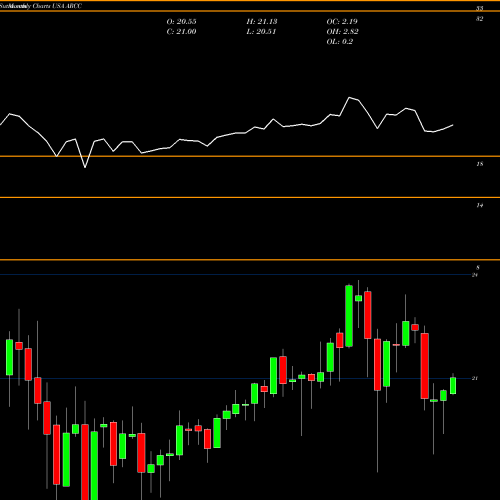The width and height of the screenshot is (500, 500).
Task: Click the '14' indicator axis label
Action: point(479,206)
